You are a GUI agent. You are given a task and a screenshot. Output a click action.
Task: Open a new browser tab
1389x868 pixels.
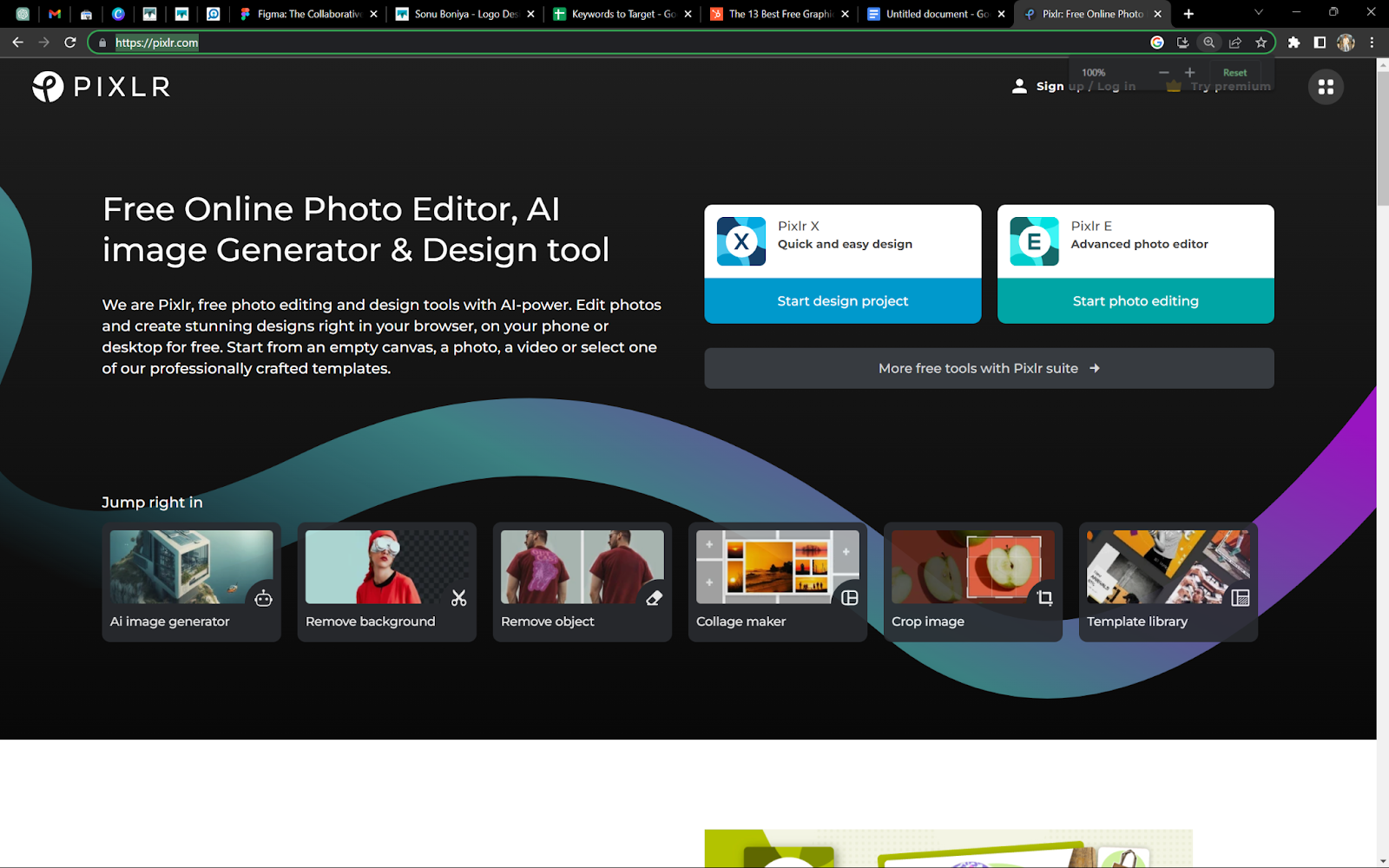pos(1188,14)
